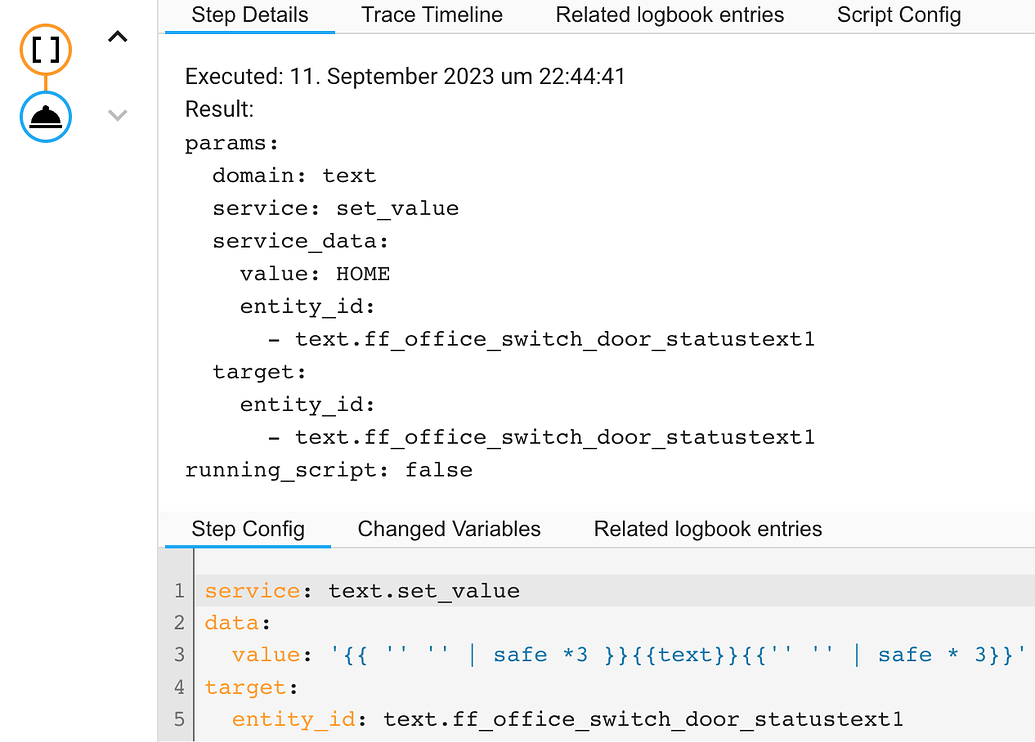Click the service: text.set_value code line
This screenshot has height=742, width=1035.
click(360, 590)
